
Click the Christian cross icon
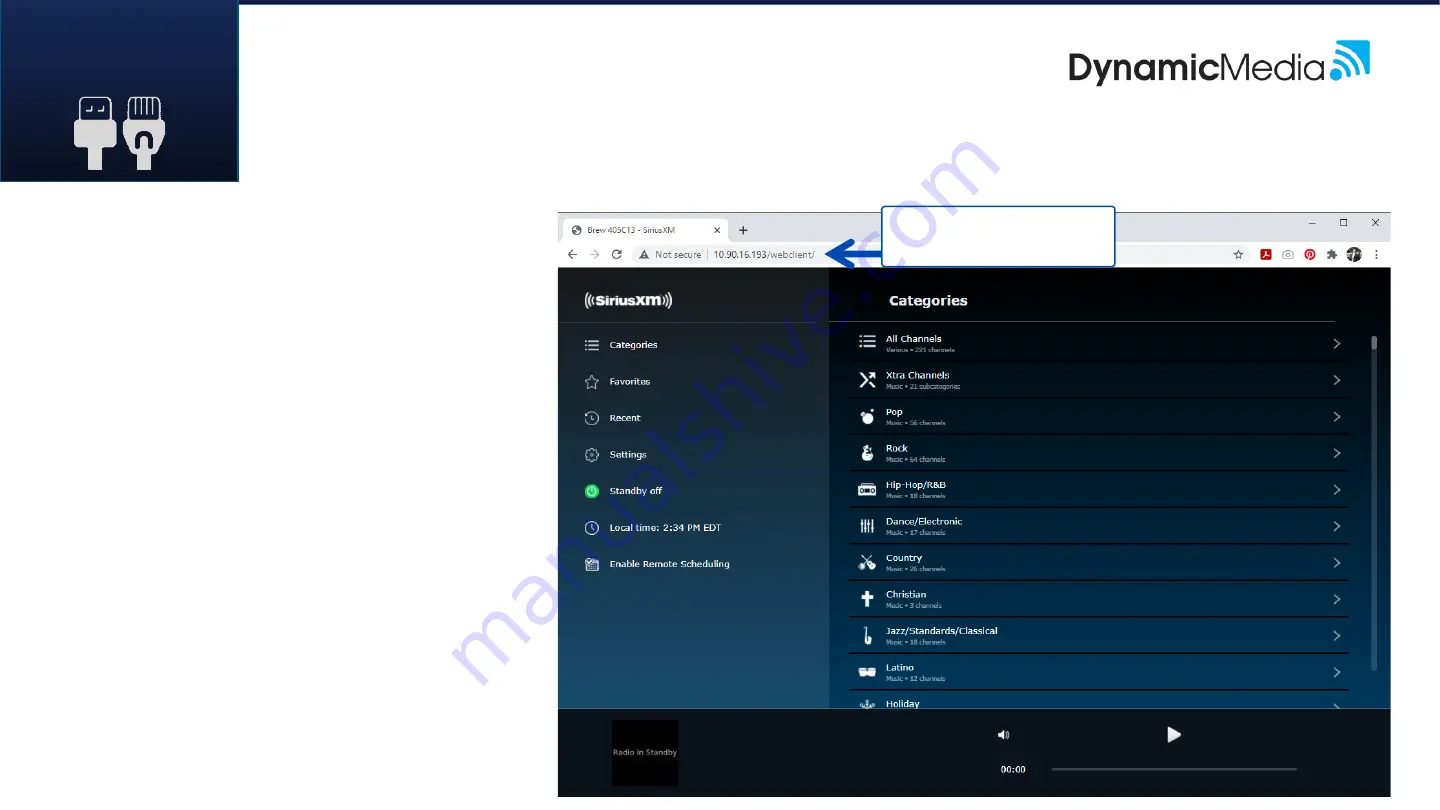(x=867, y=599)
